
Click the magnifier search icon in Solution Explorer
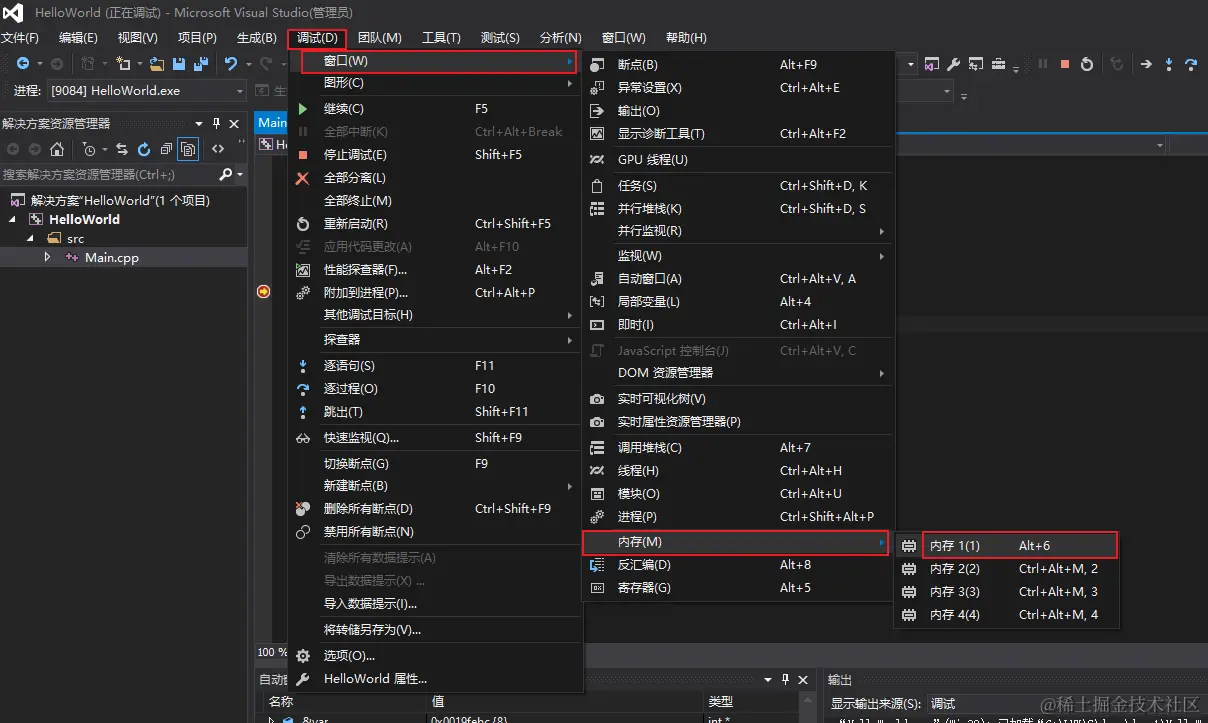[226, 174]
